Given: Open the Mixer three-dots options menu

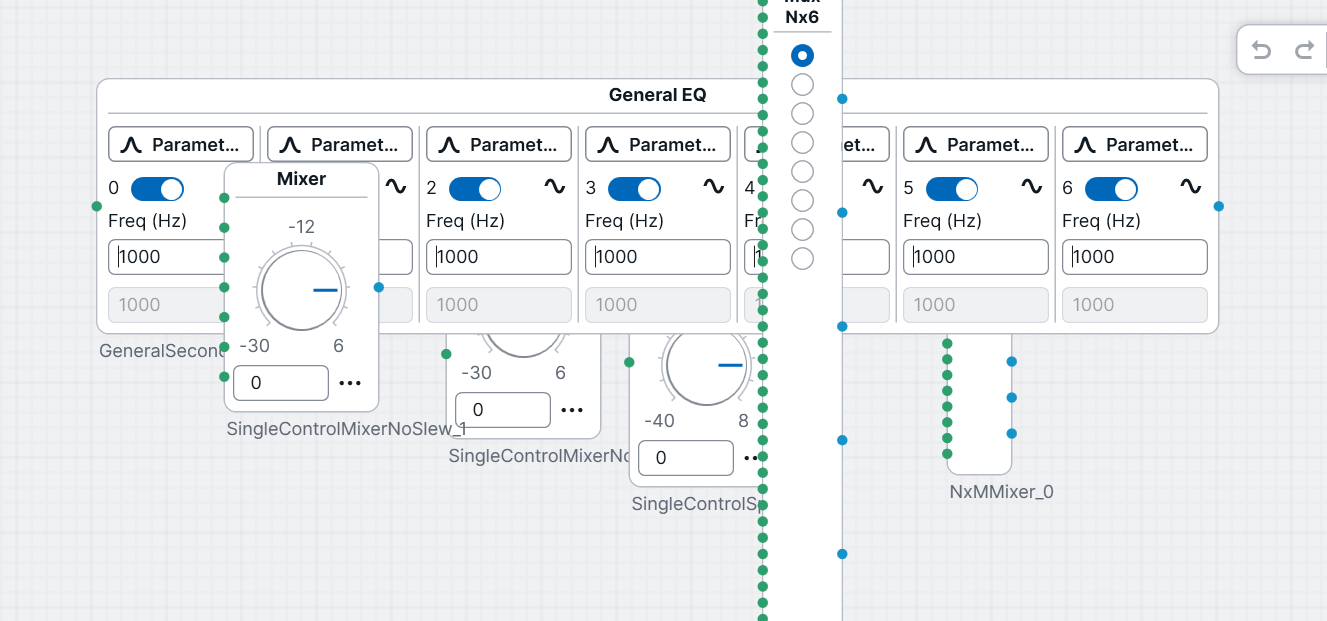Looking at the screenshot, I should [x=350, y=383].
